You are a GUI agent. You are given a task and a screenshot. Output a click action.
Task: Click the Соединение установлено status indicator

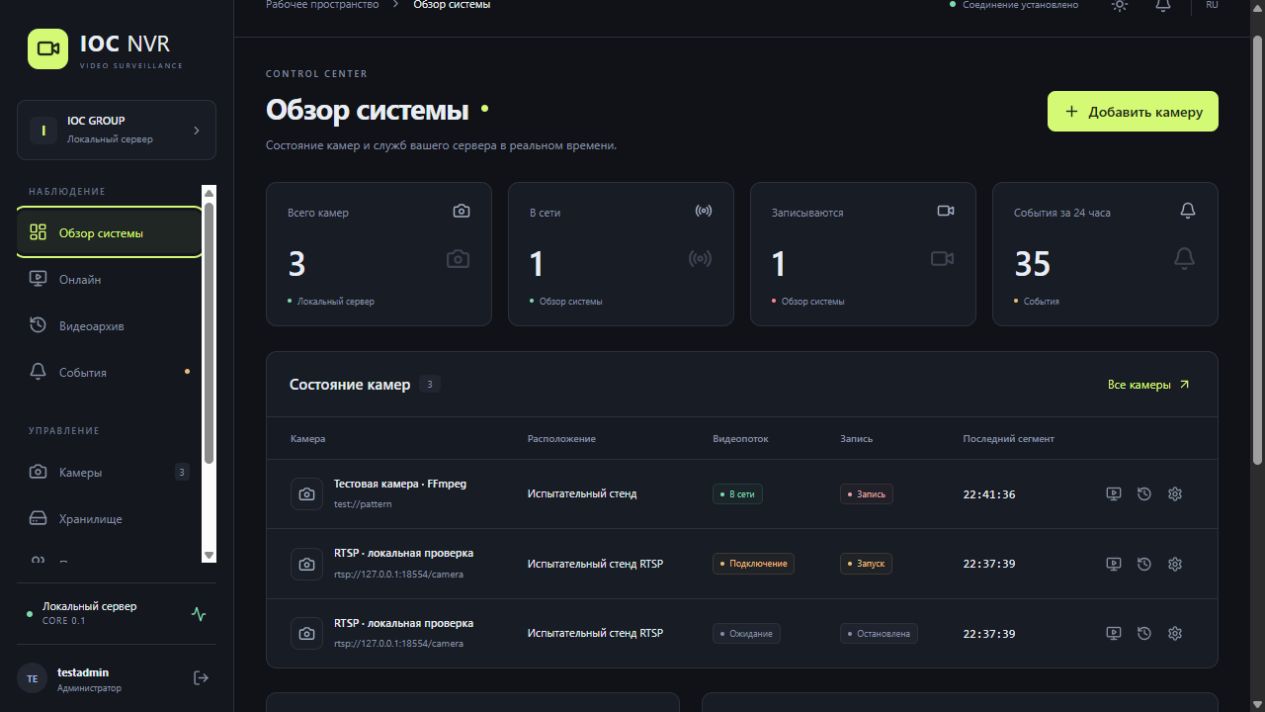pyautogui.click(x=1014, y=6)
